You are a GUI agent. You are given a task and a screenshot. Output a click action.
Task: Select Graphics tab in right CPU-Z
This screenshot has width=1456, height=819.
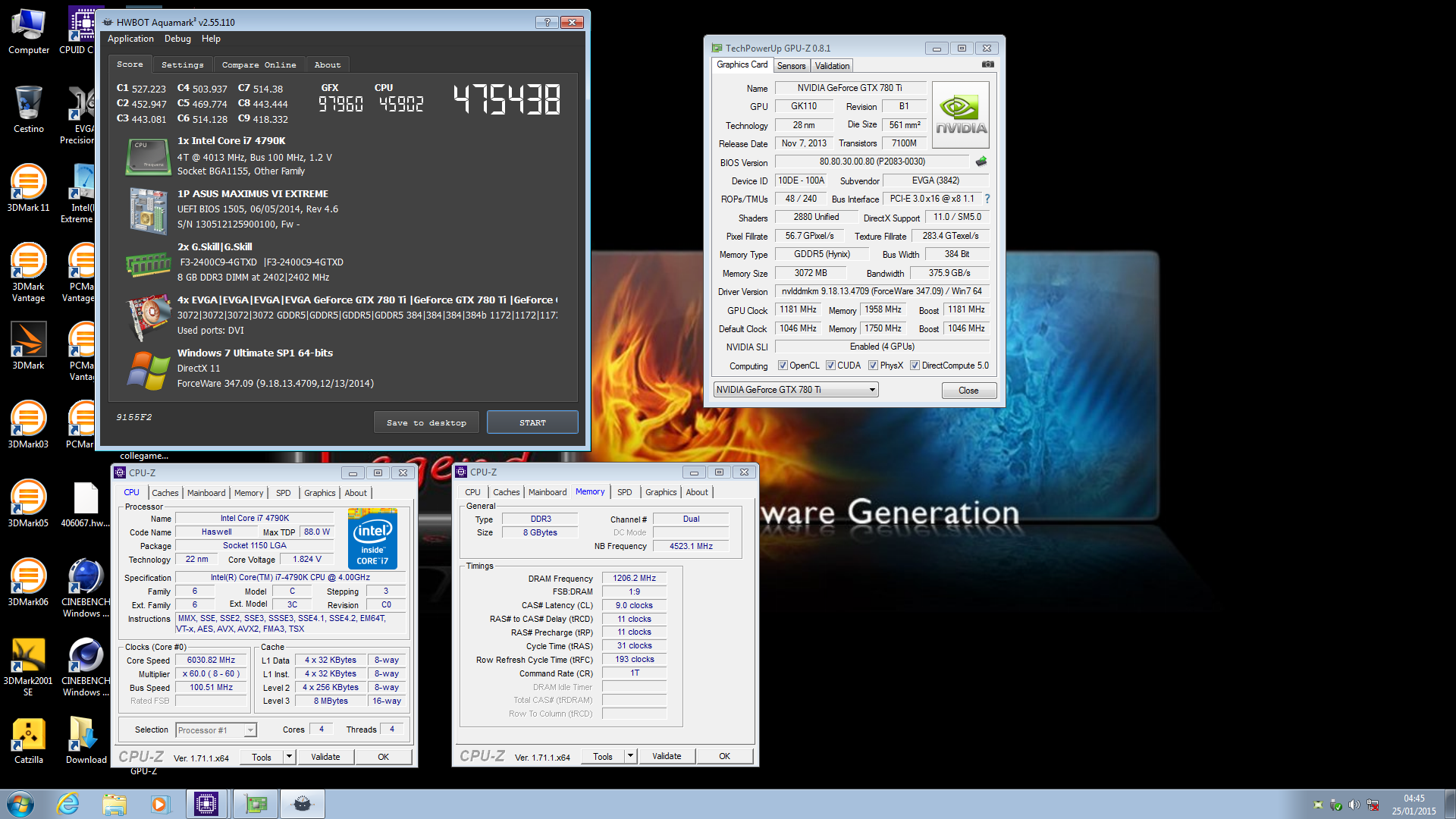[661, 492]
